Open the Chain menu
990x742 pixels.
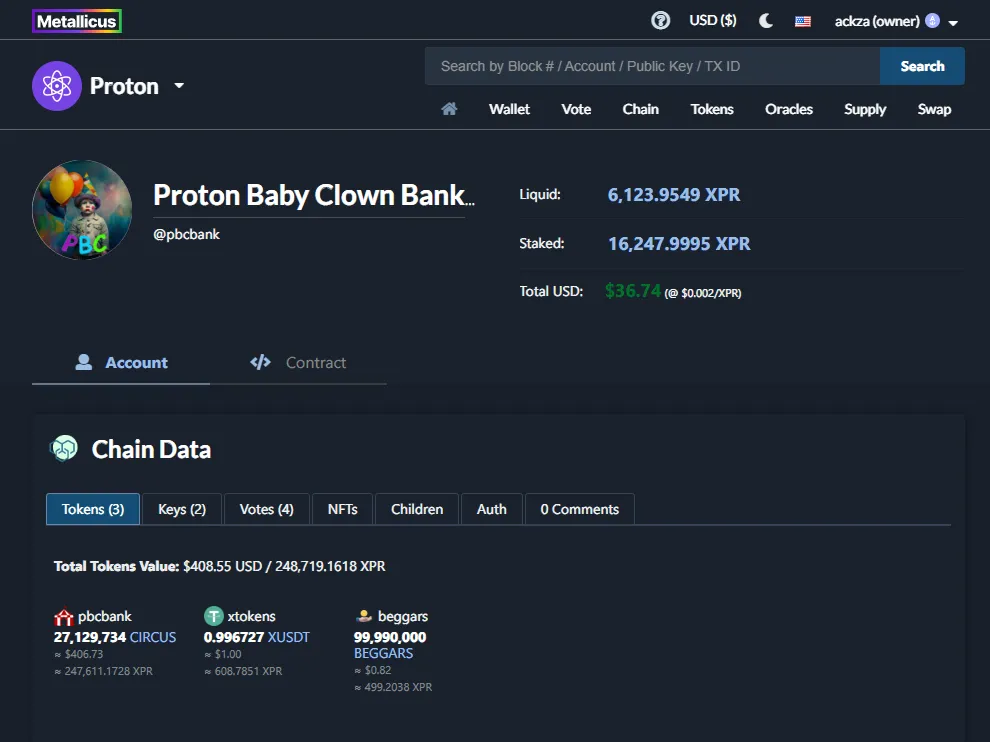(x=640, y=109)
